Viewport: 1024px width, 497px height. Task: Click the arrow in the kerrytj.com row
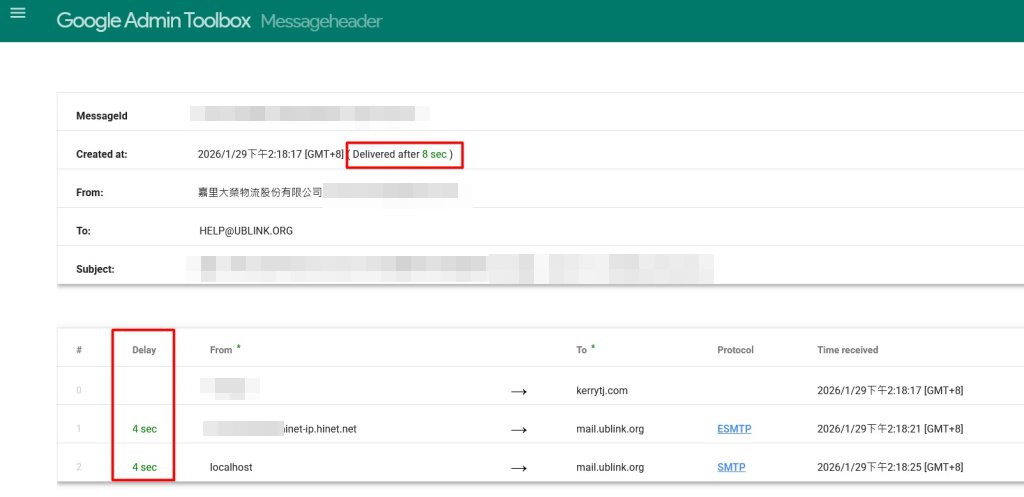tap(519, 392)
